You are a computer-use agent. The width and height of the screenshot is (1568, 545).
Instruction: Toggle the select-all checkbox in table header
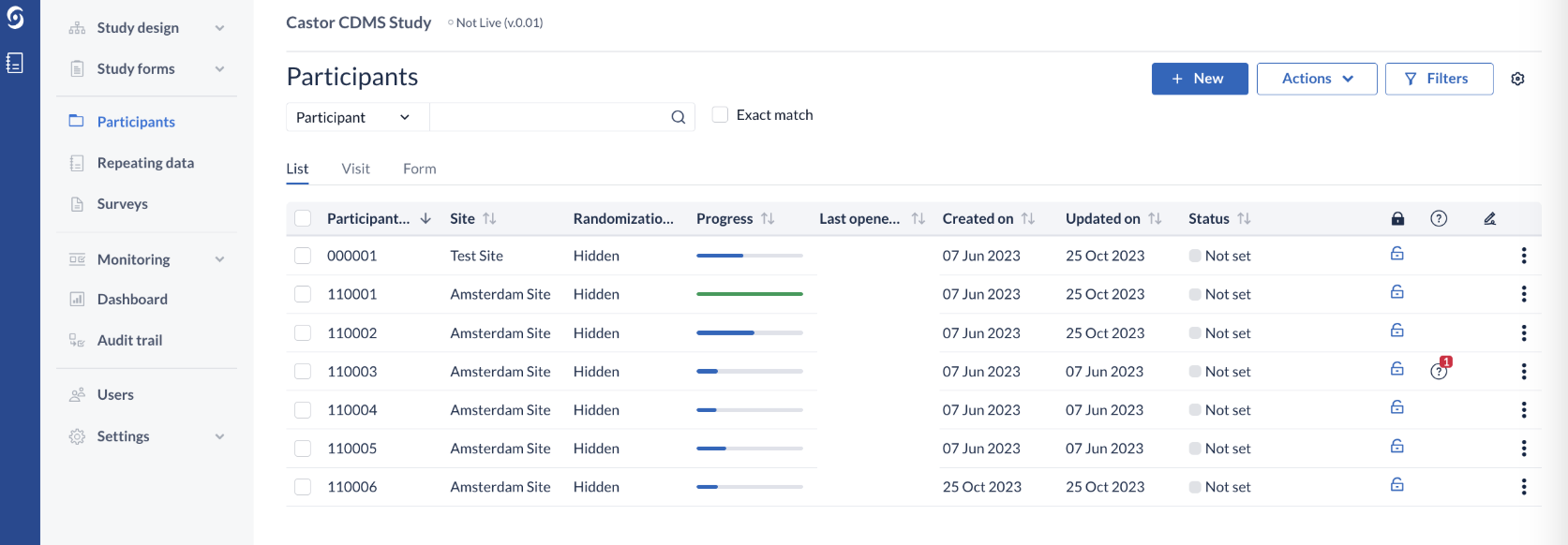[x=303, y=218]
